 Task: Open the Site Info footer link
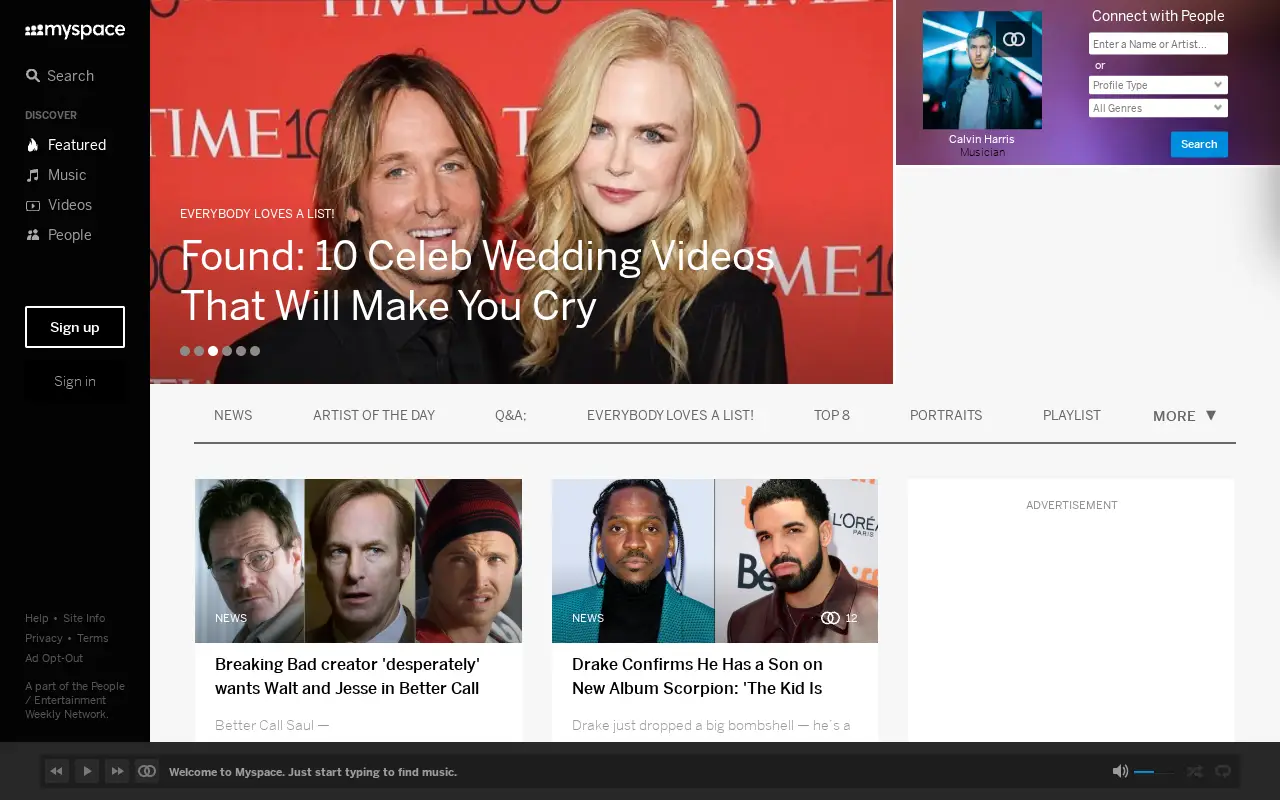coord(84,618)
